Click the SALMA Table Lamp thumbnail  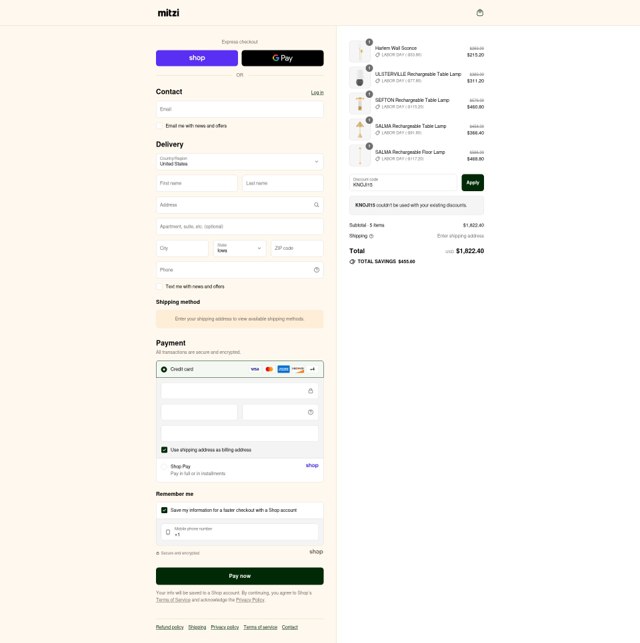(x=360, y=129)
